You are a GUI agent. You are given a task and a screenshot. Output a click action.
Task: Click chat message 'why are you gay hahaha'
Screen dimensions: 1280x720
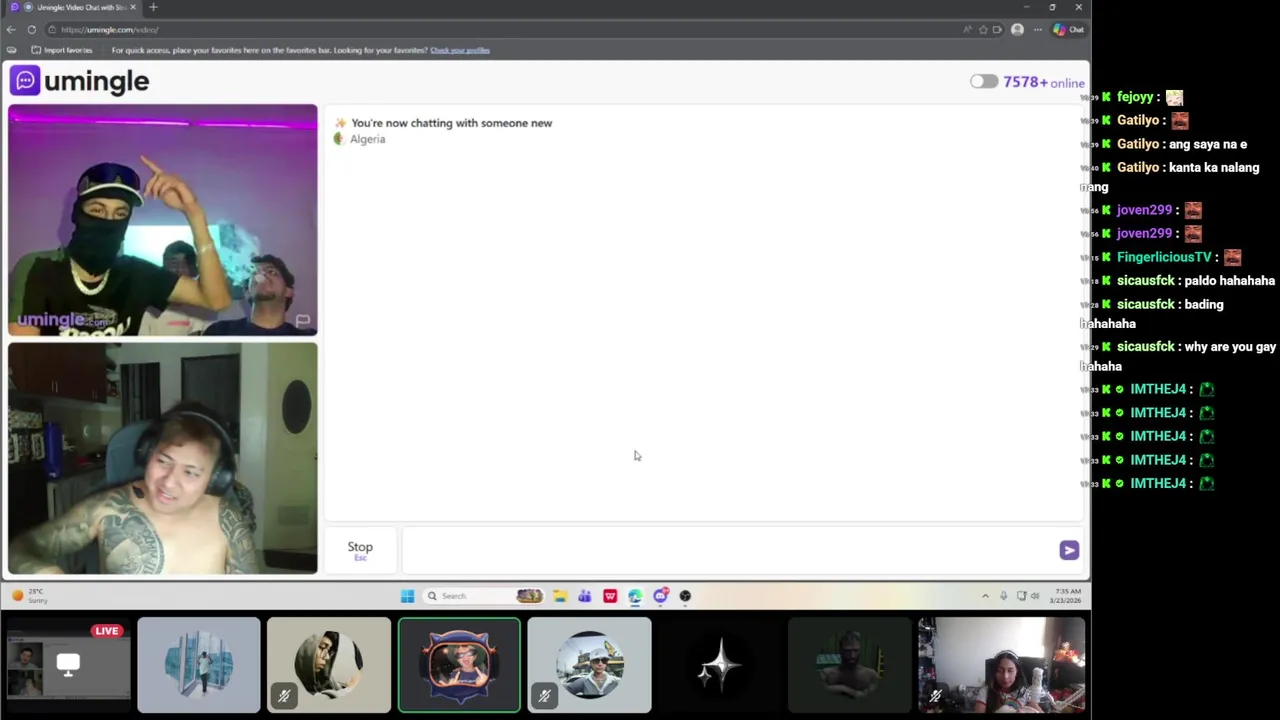pos(1178,356)
